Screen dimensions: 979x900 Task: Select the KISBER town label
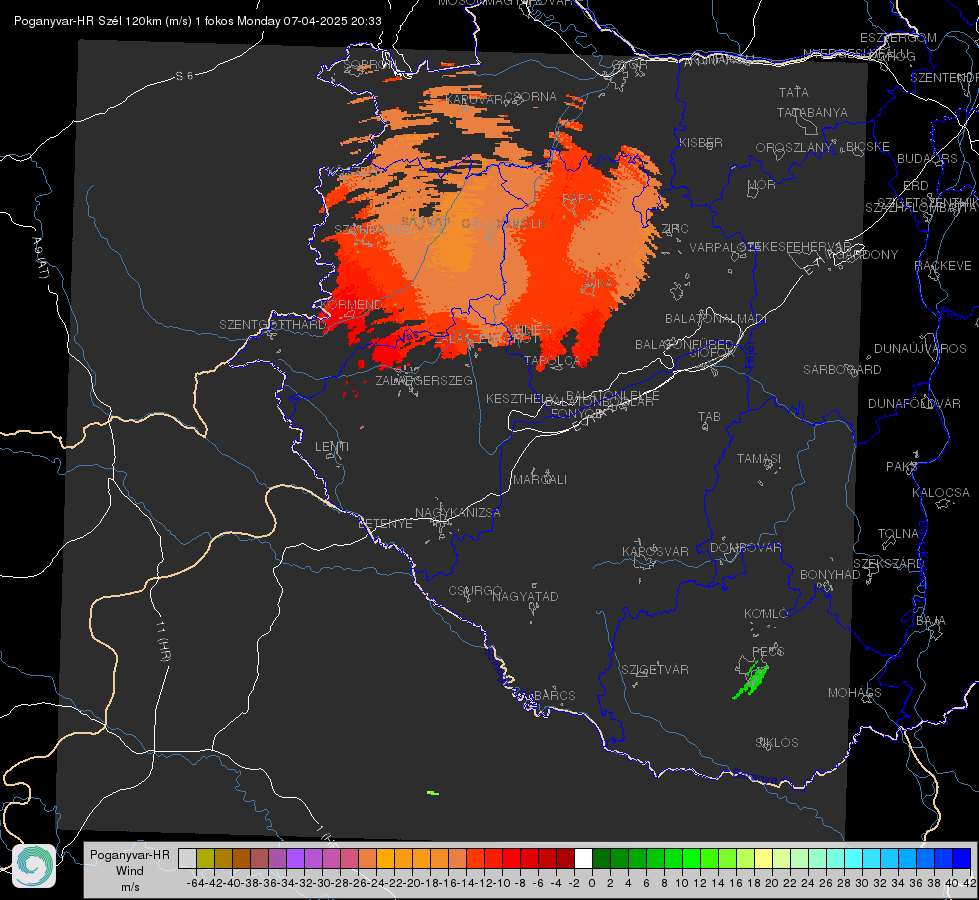coord(701,142)
